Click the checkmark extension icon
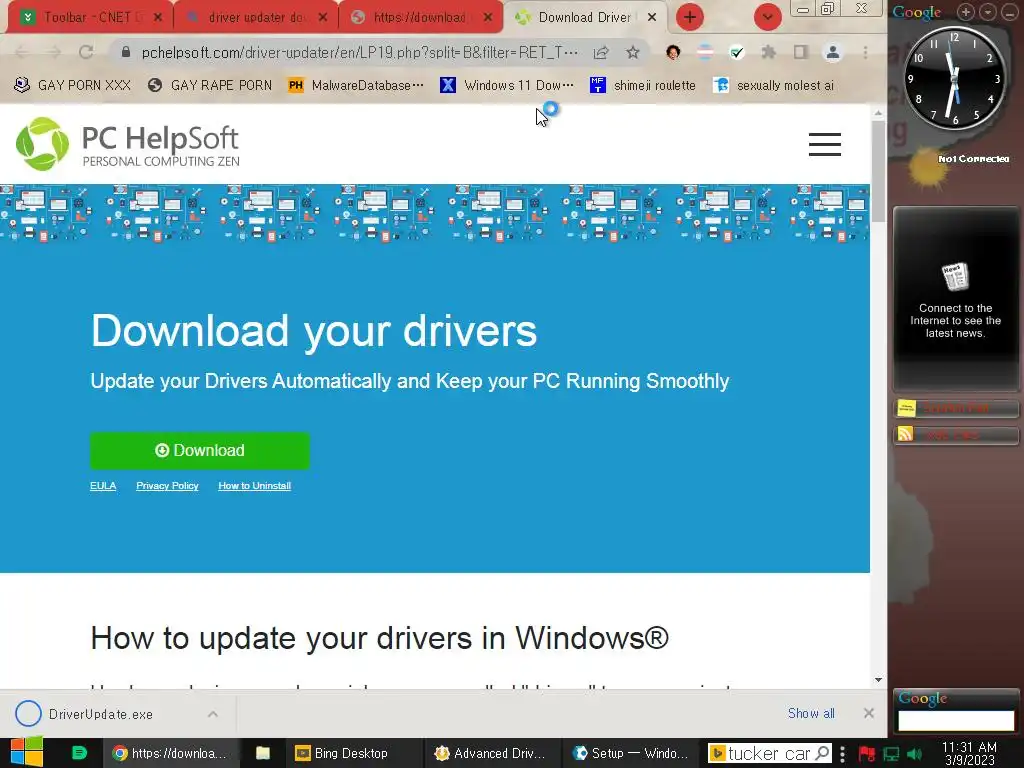The height and width of the screenshot is (768, 1024). (x=737, y=52)
